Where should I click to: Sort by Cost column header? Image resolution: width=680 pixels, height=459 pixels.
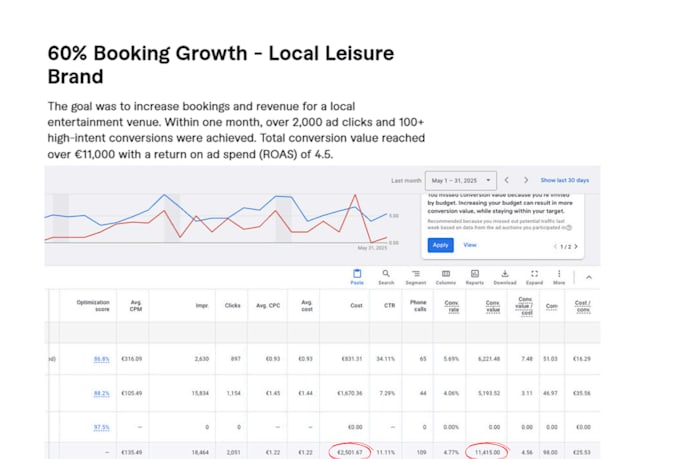pos(356,305)
